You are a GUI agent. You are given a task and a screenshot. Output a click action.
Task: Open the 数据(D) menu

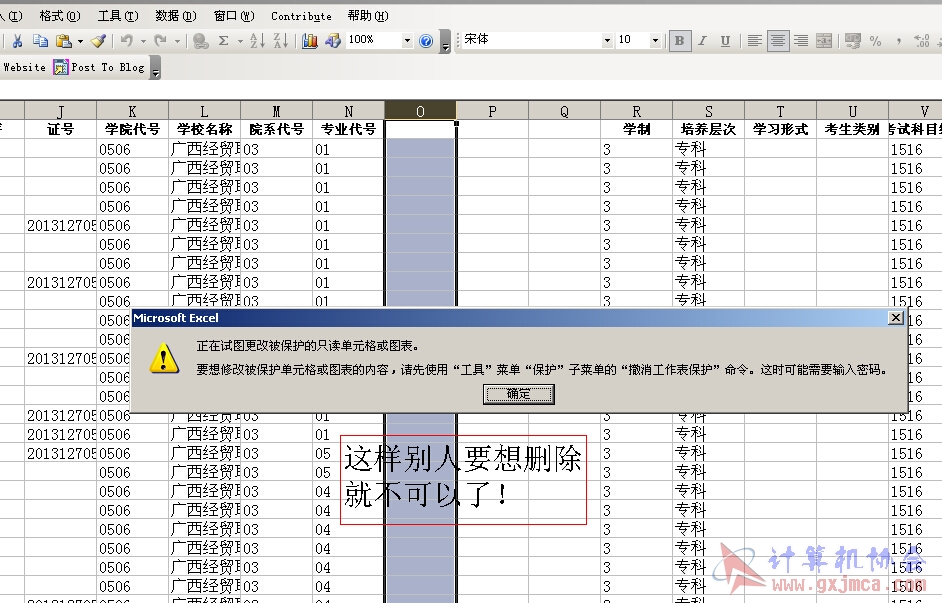[176, 16]
